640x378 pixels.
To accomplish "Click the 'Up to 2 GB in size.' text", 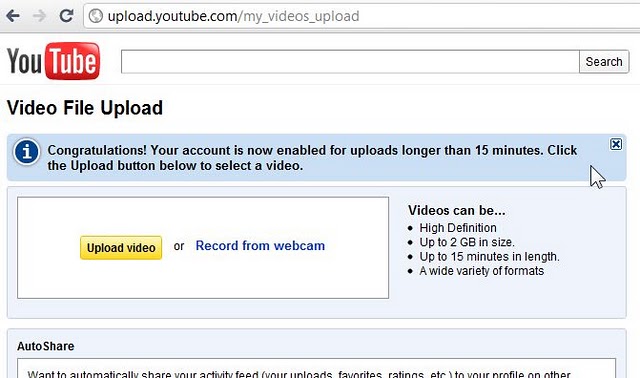I will 467,242.
